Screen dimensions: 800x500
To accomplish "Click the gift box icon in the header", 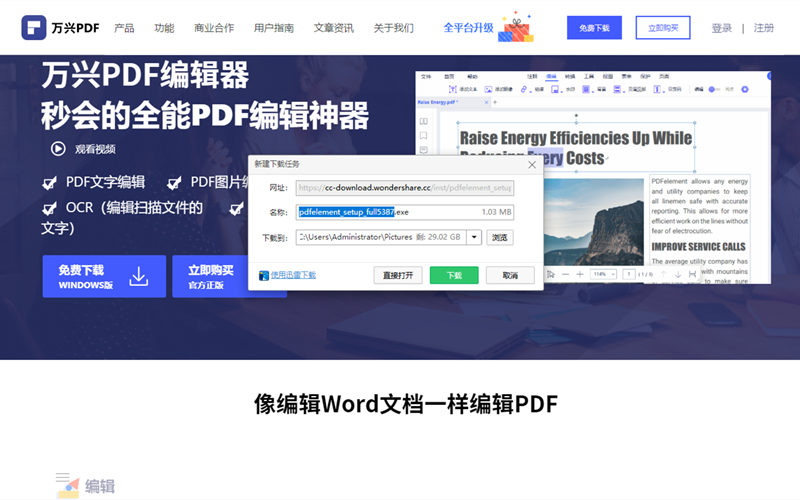I will pos(516,27).
